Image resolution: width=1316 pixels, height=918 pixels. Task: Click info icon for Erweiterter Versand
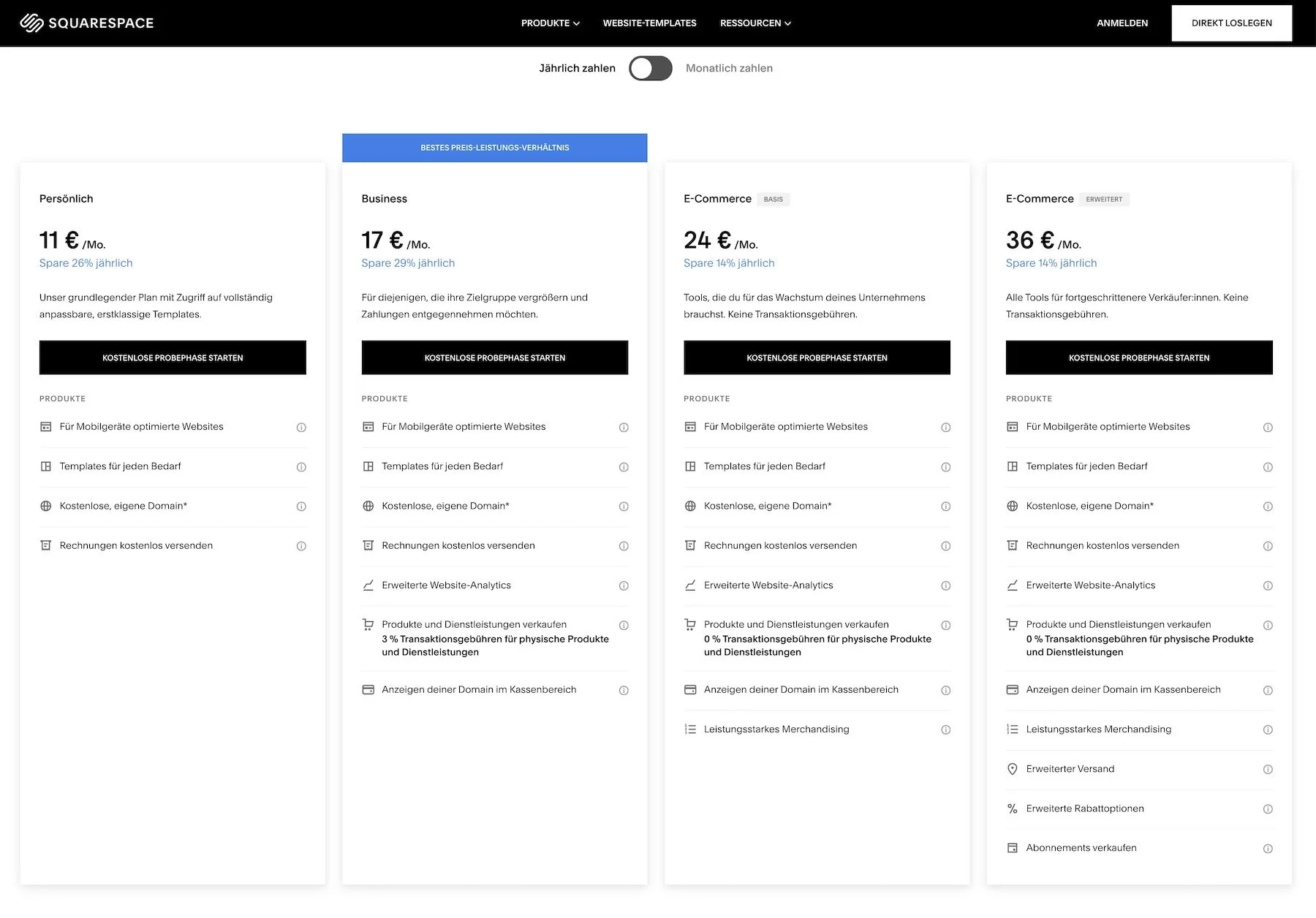pos(1268,769)
